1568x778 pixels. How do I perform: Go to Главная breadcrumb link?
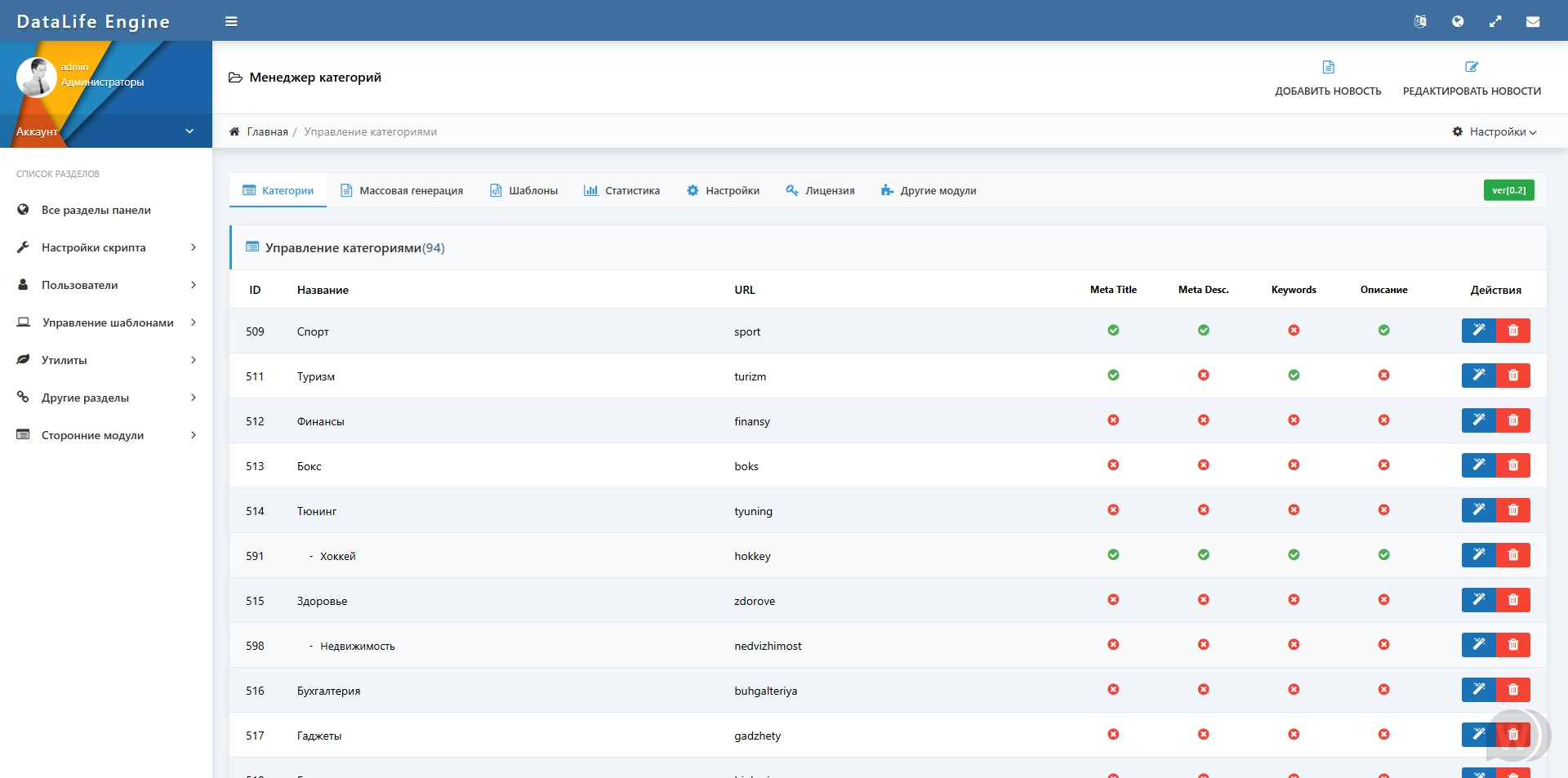click(x=267, y=131)
